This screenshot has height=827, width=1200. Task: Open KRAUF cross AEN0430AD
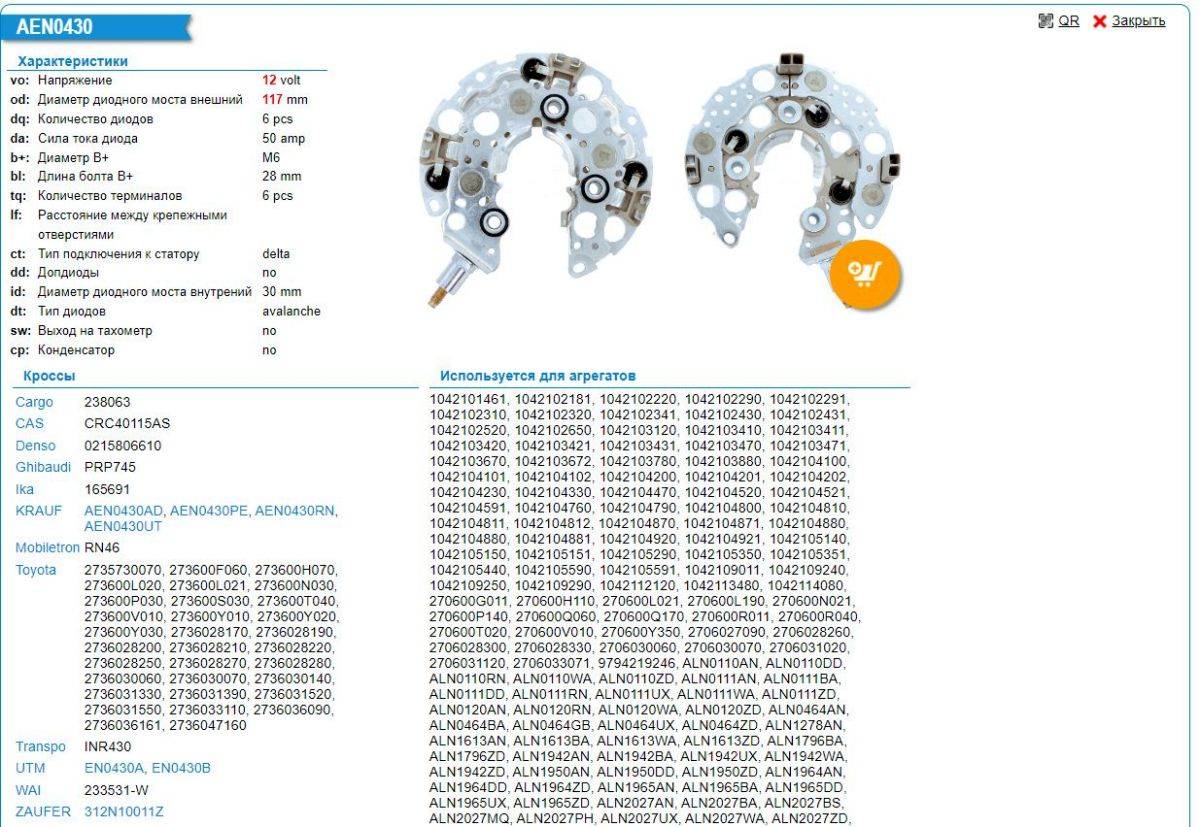tap(125, 511)
